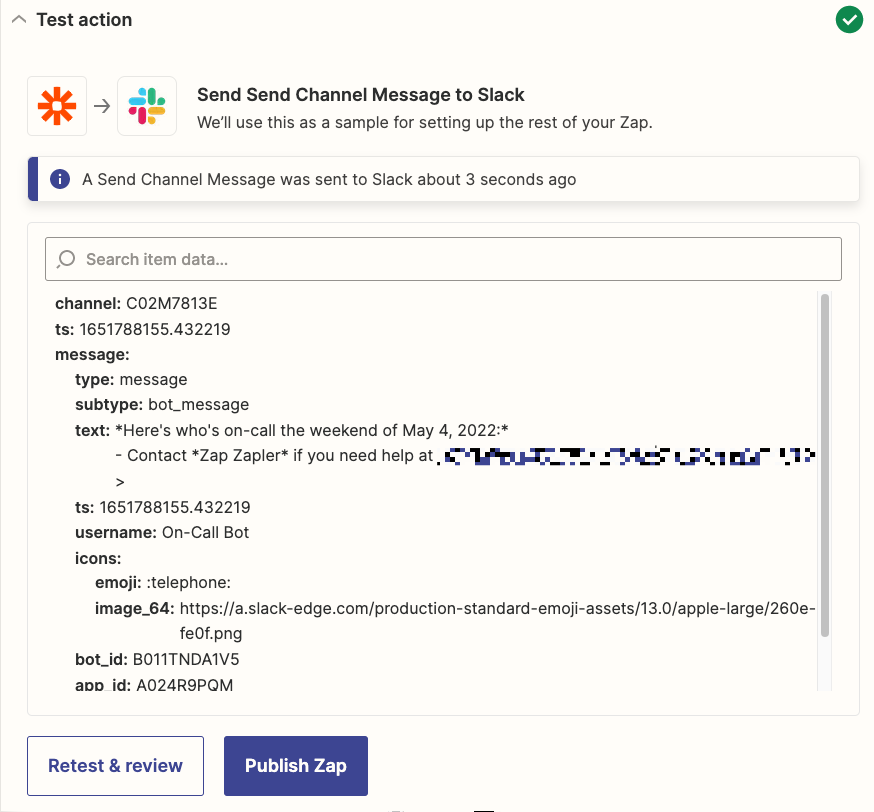Click the Slack logo icon
Image resolution: width=874 pixels, height=812 pixels.
pyautogui.click(x=147, y=106)
